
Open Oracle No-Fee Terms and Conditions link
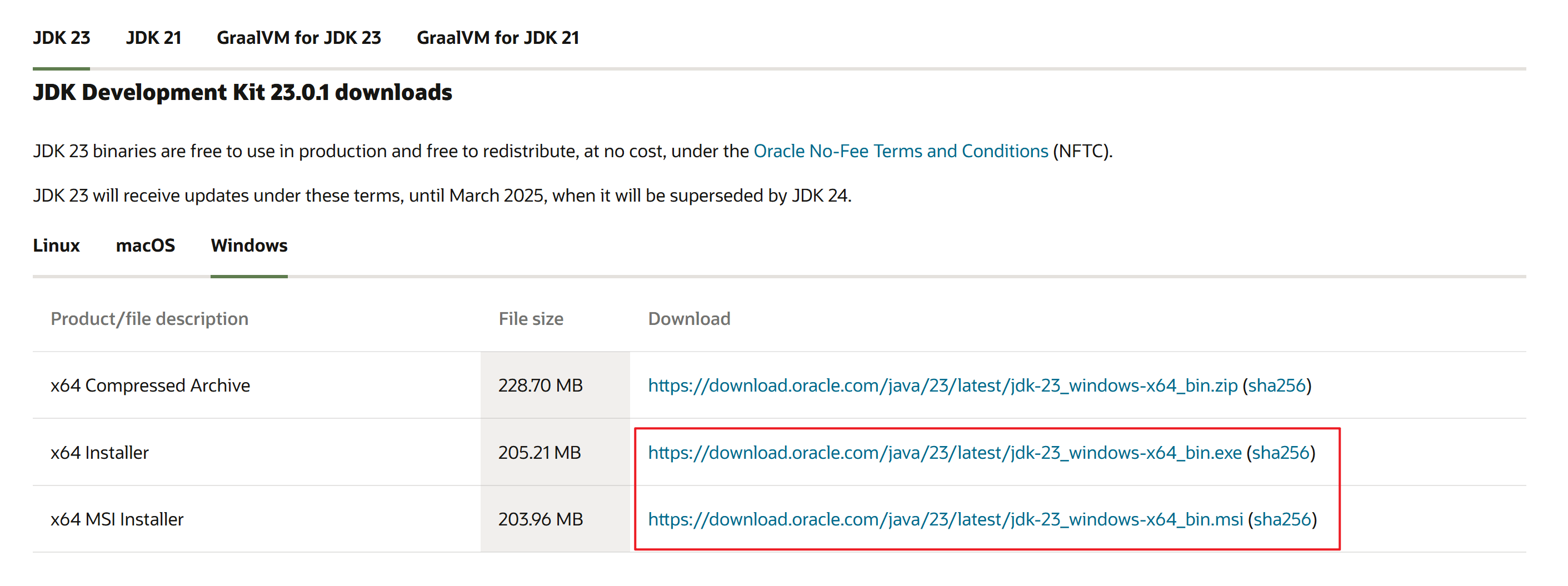pyautogui.click(x=900, y=151)
